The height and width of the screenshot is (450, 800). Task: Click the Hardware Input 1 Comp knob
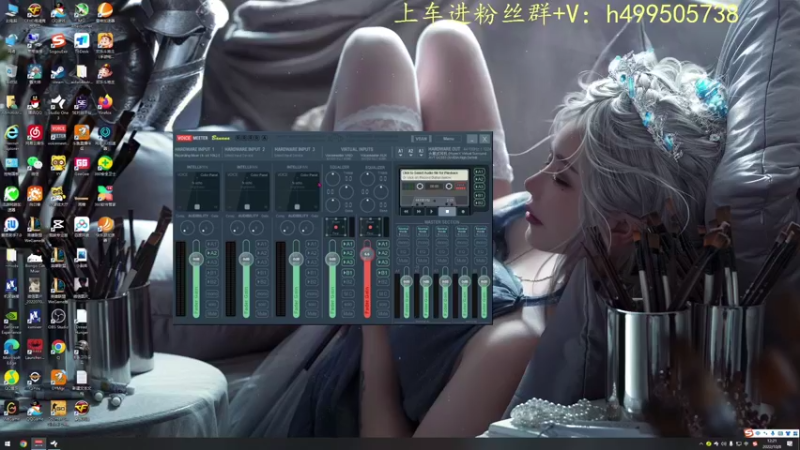pos(187,228)
